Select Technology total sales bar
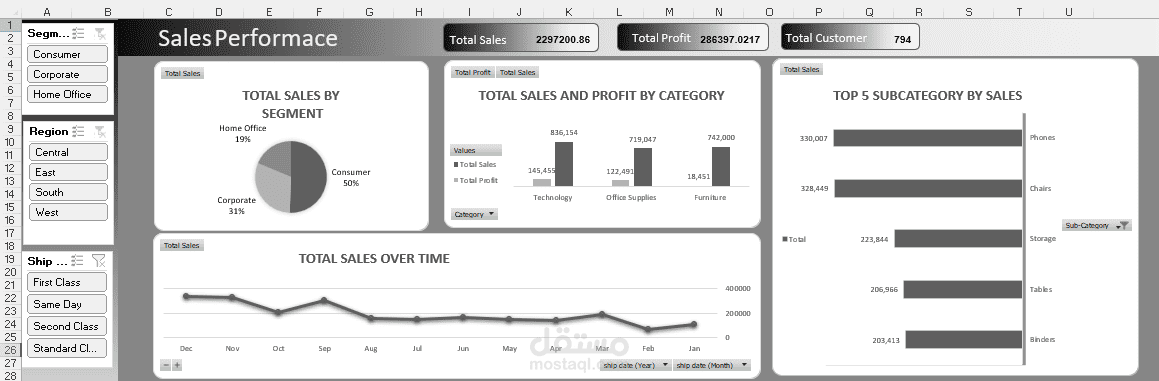The width and height of the screenshot is (1159, 381). (564, 163)
